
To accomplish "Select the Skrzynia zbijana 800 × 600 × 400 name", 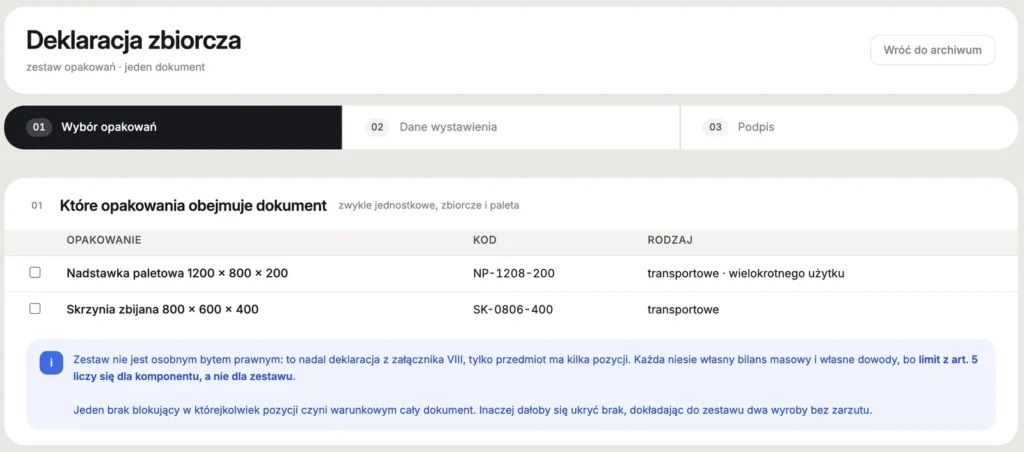I will coord(163,309).
